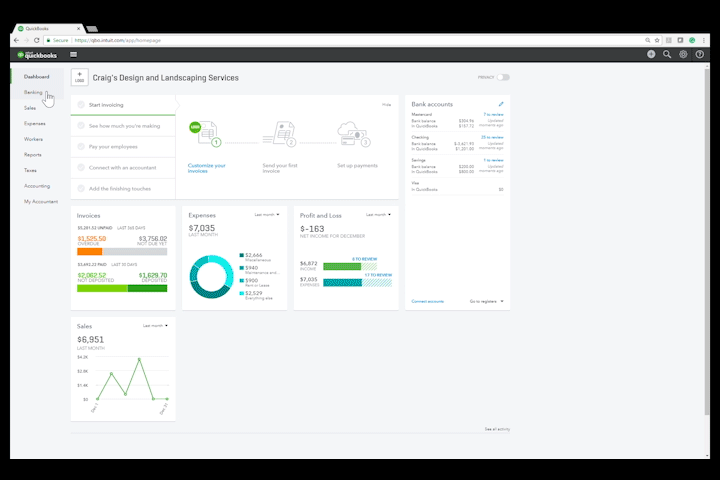The image size is (720, 480).
Task: Open the Go to registers dropdown
Action: click(486, 301)
